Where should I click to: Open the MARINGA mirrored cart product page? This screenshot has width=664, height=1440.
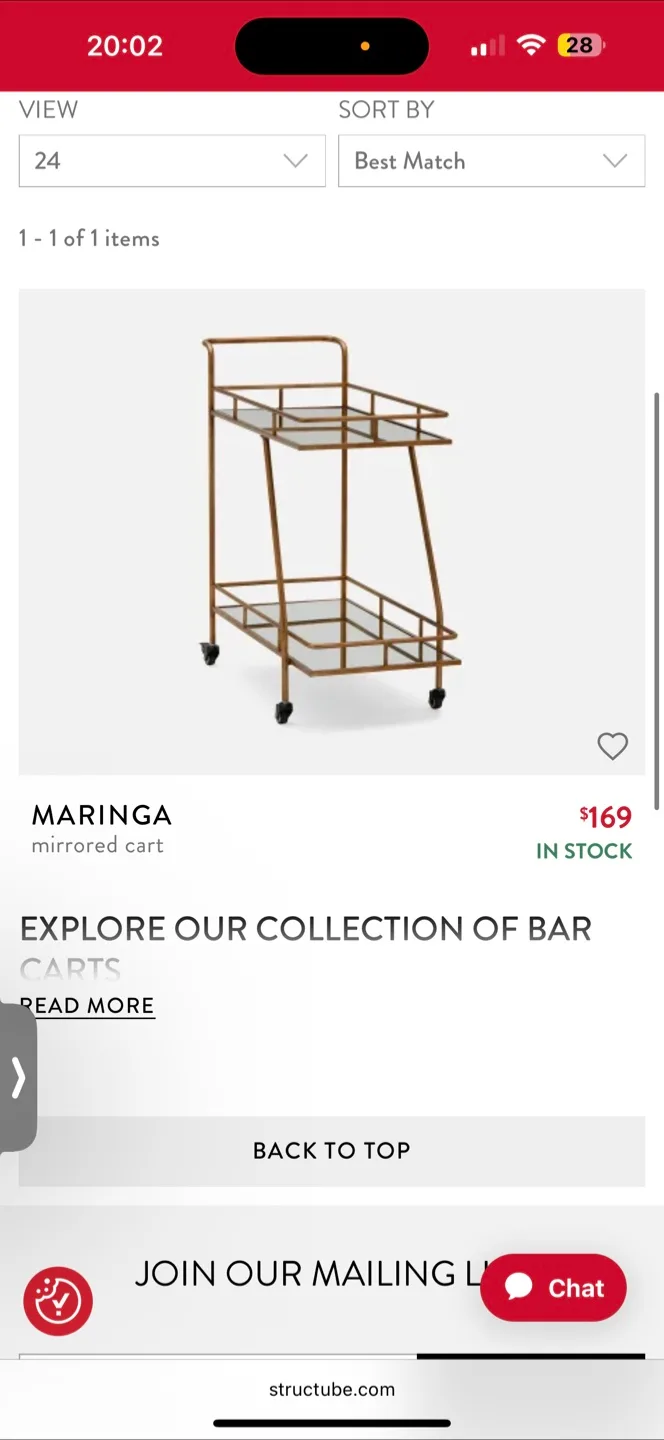click(x=101, y=815)
